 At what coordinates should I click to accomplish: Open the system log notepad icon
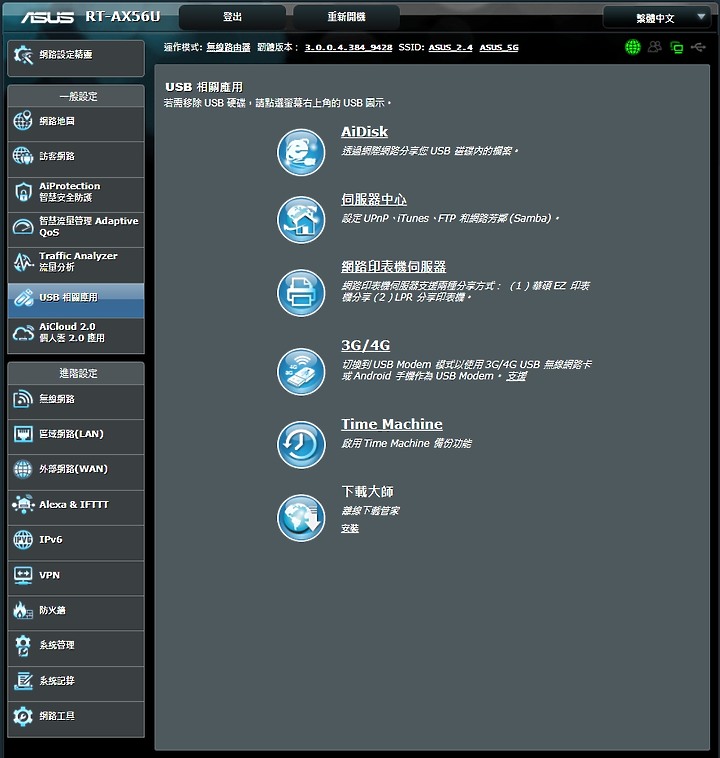pyautogui.click(x=23, y=681)
